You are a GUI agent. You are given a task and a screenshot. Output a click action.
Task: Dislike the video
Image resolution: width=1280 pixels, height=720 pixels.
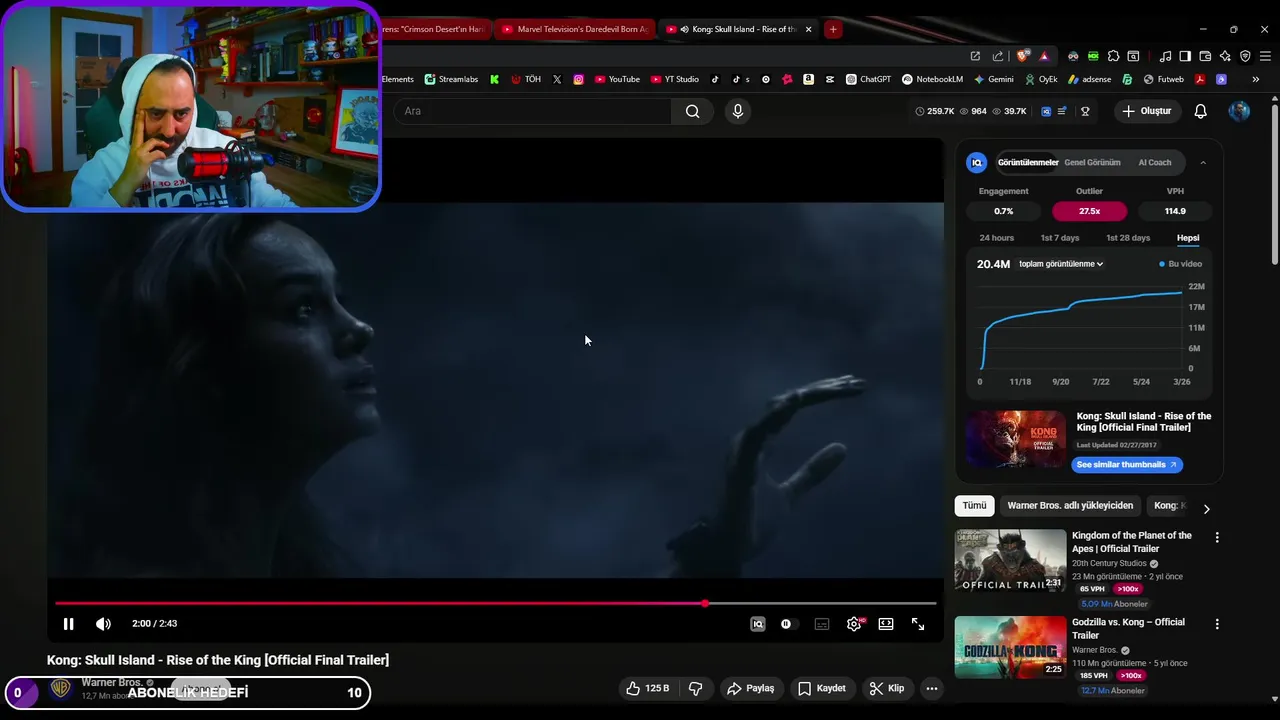point(696,688)
